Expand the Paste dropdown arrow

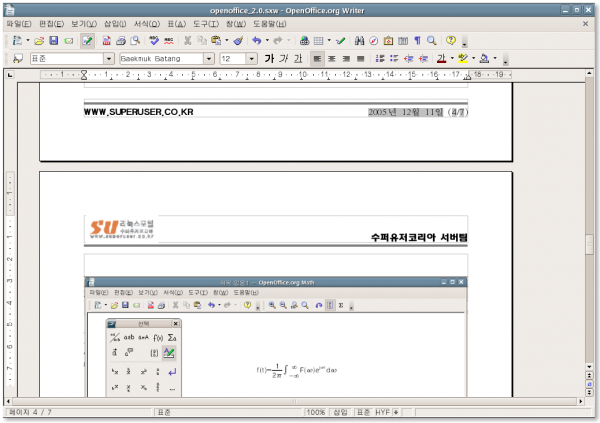pyautogui.click(x=227, y=41)
